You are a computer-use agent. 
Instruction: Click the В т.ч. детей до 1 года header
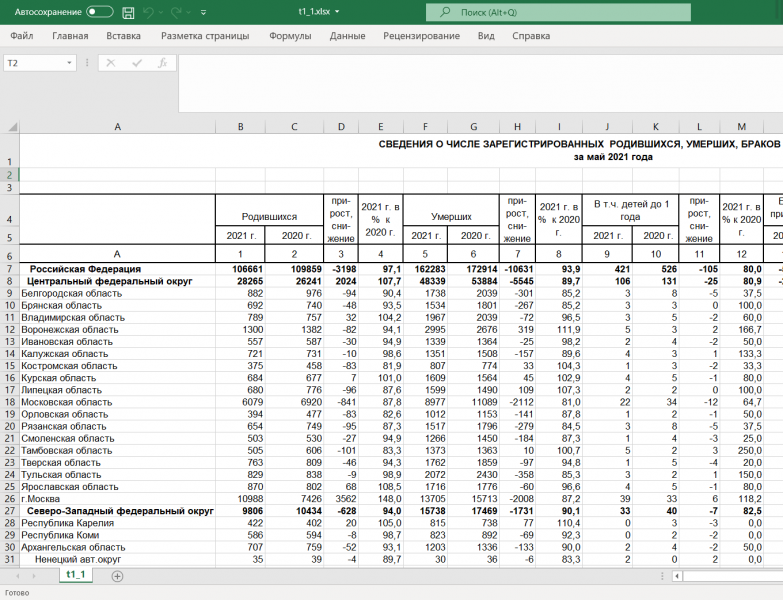pos(631,210)
